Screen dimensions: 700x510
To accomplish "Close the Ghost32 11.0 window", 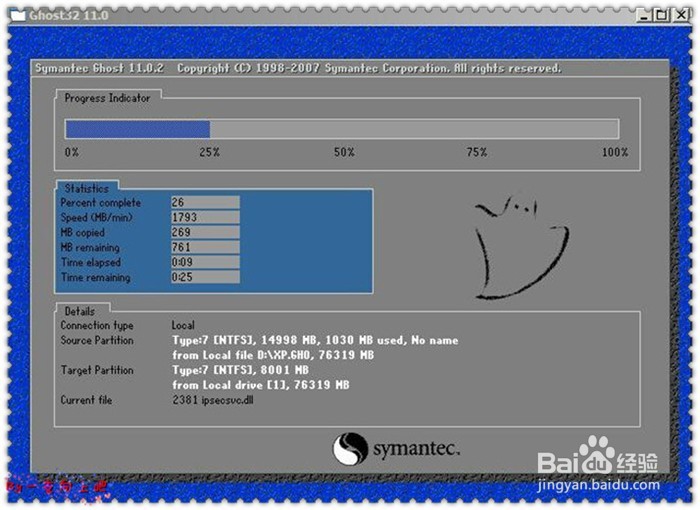I will click(681, 16).
